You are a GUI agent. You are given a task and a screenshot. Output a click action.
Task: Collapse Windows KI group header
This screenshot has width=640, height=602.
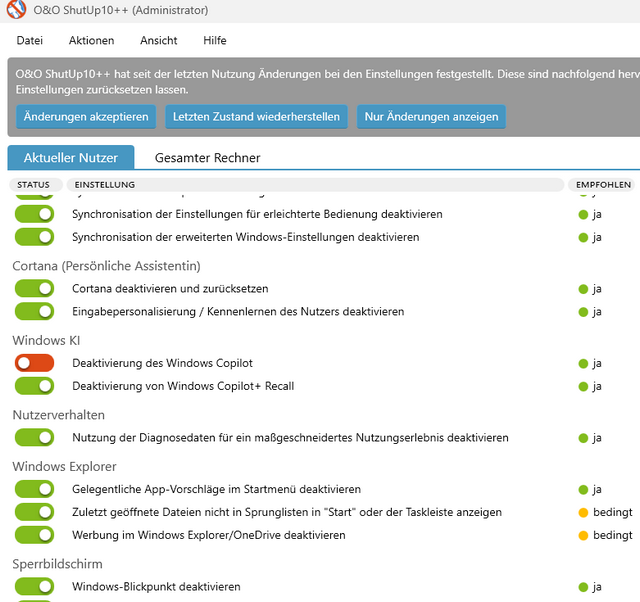(x=46, y=340)
